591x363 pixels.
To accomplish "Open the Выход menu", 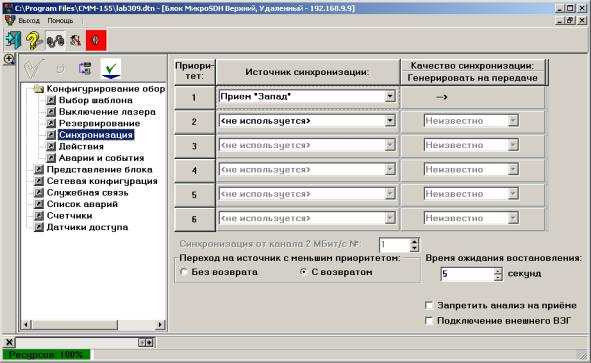I will point(29,21).
